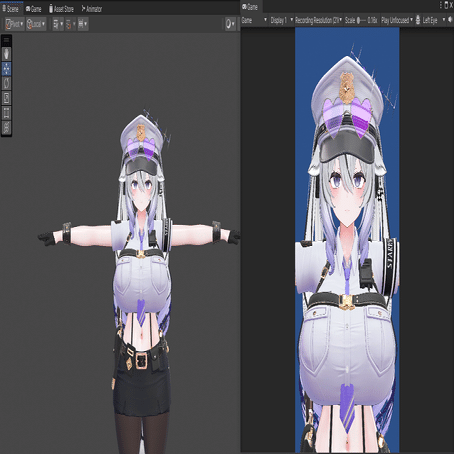Toggle Mute Audio in Game view
The image size is (454, 454).
pyautogui.click(x=450, y=20)
